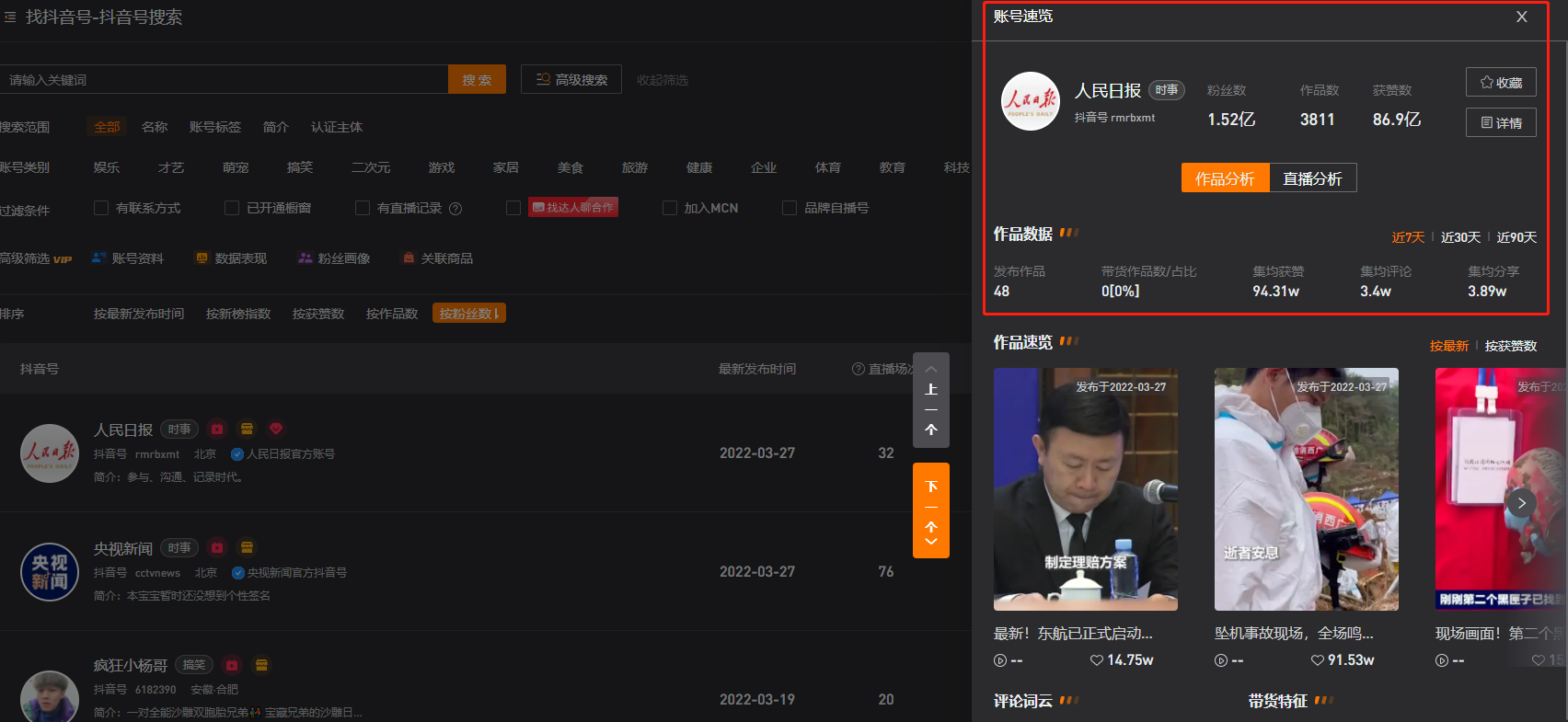Select 近30天 time range

click(1460, 237)
